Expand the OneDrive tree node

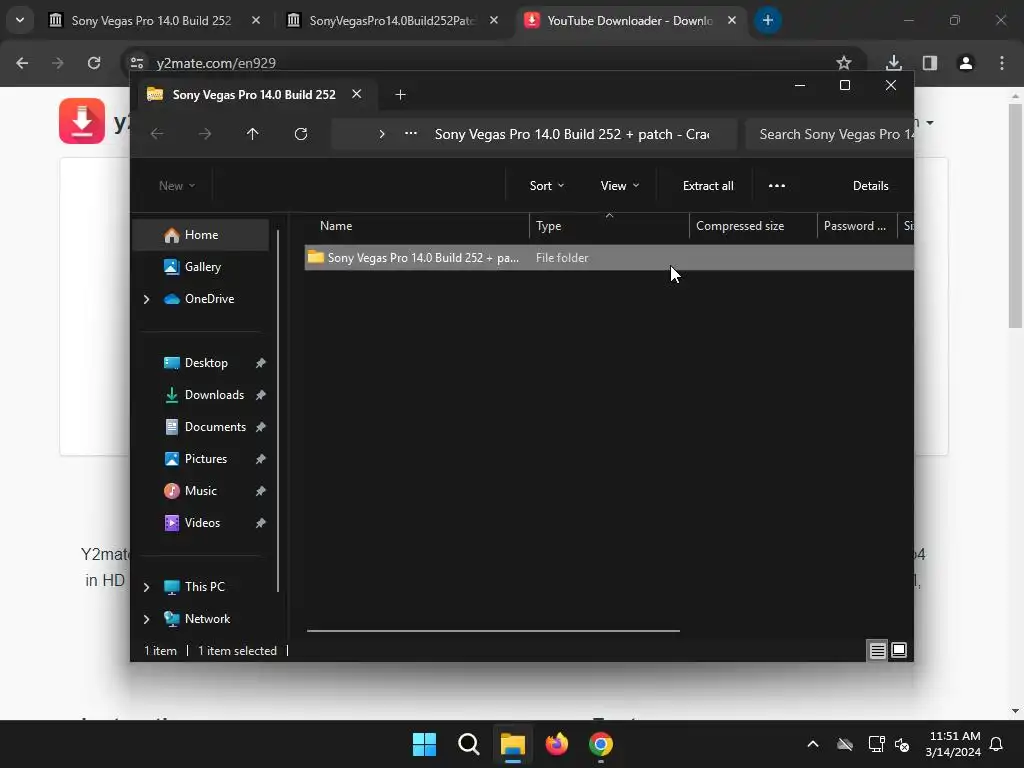(146, 299)
